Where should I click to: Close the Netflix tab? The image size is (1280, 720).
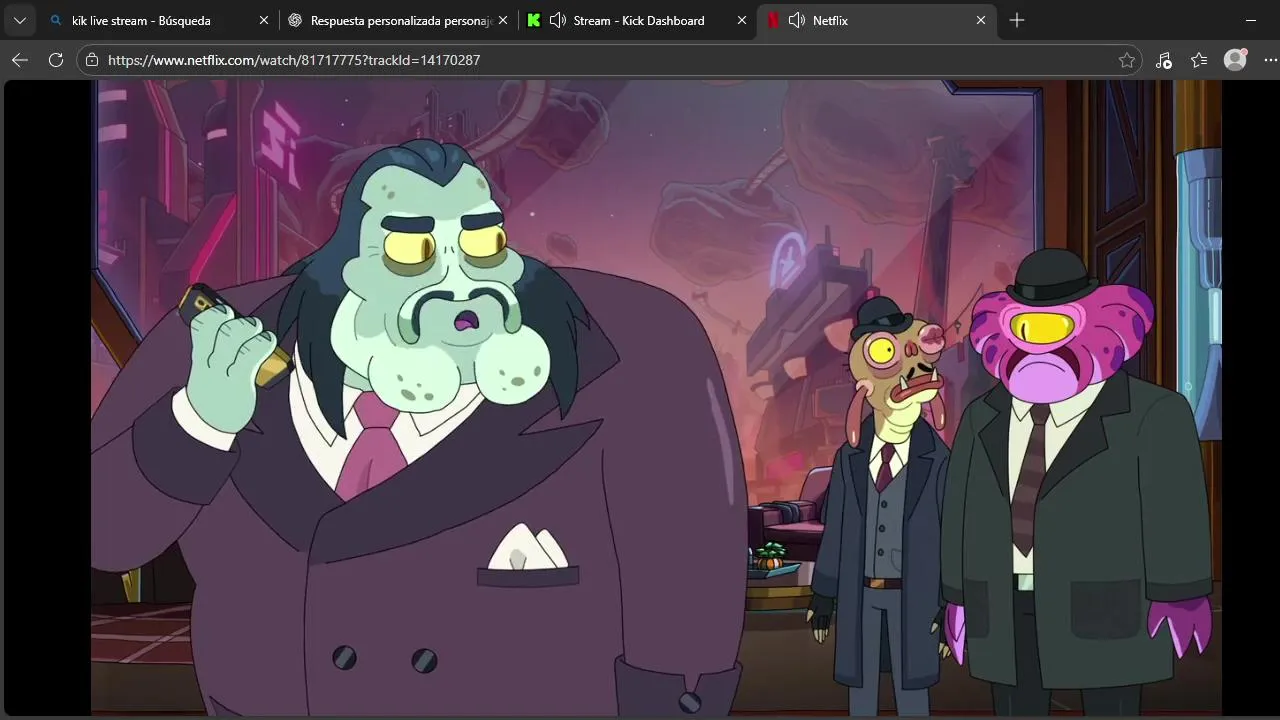click(x=981, y=20)
